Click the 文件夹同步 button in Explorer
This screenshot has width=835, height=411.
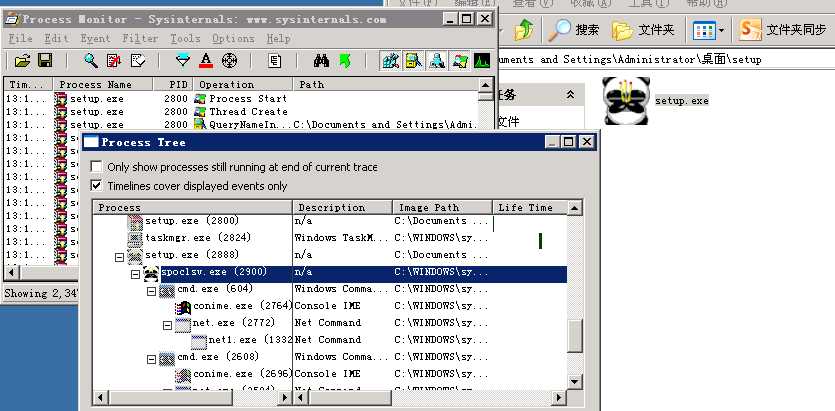tap(782, 30)
